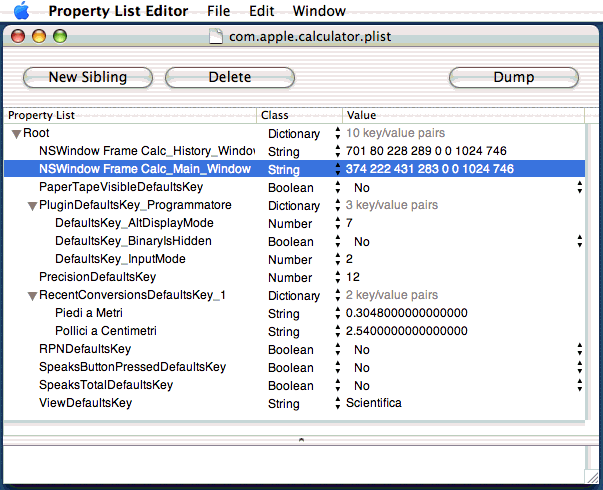Viewport: 603px width, 490px height.
Task: Click the New Sibling button
Action: [x=87, y=77]
